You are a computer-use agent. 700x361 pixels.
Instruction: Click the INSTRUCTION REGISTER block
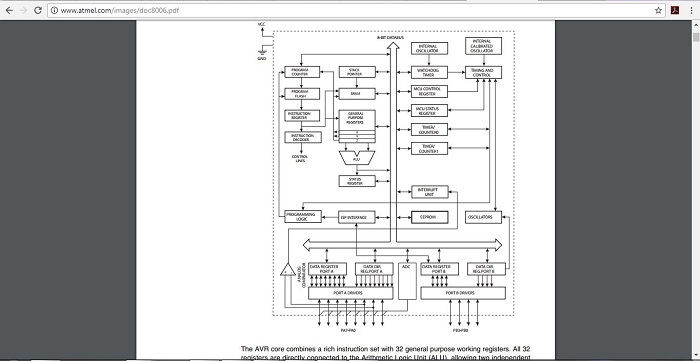[x=303, y=116]
